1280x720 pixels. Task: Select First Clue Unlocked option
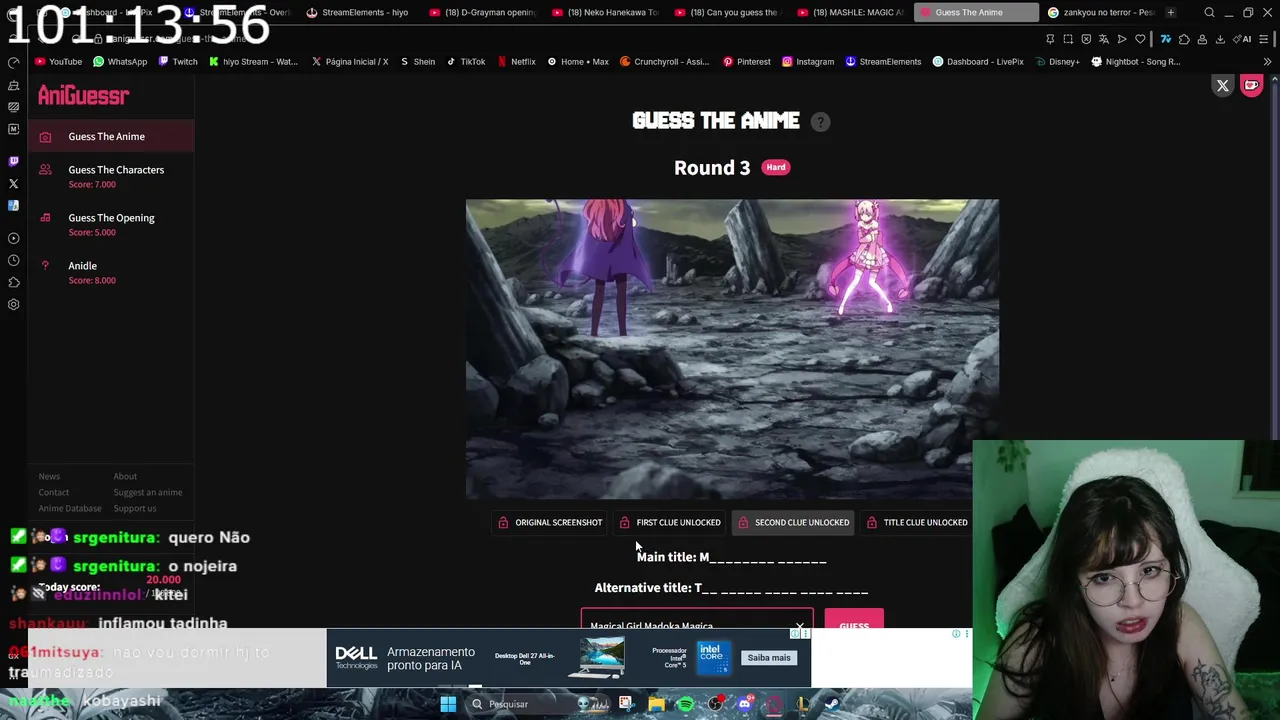click(669, 522)
